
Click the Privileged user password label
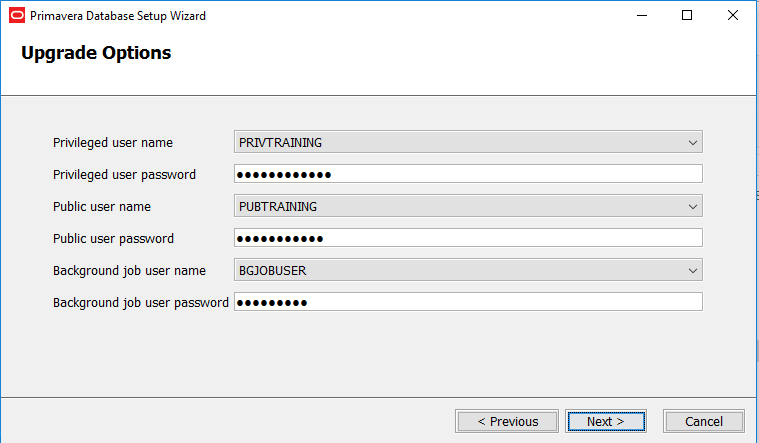pyautogui.click(x=124, y=175)
